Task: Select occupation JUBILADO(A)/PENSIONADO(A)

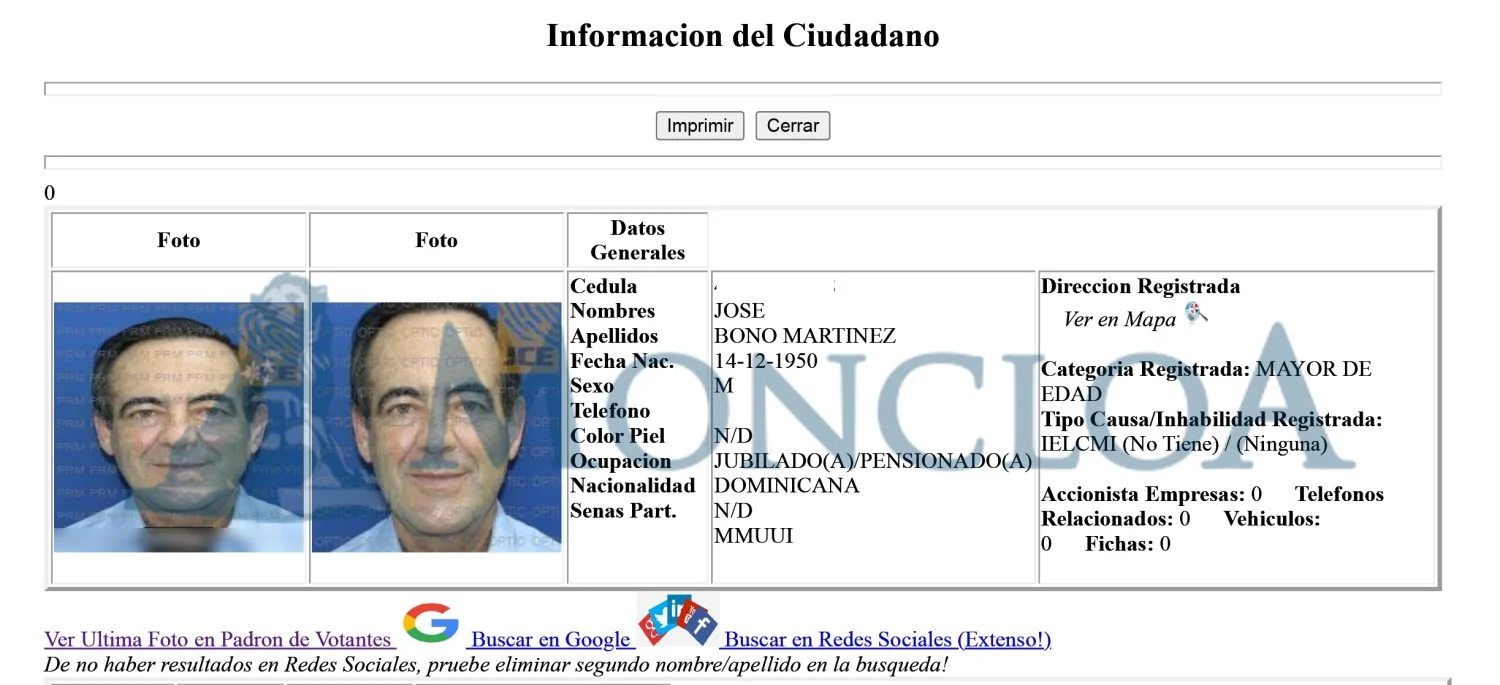Action: pos(873,461)
